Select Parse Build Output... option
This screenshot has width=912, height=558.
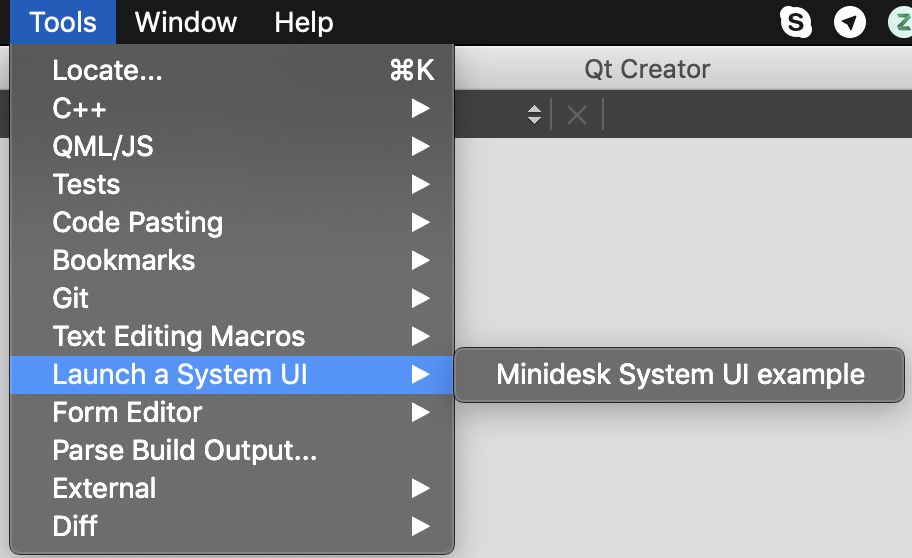(184, 450)
